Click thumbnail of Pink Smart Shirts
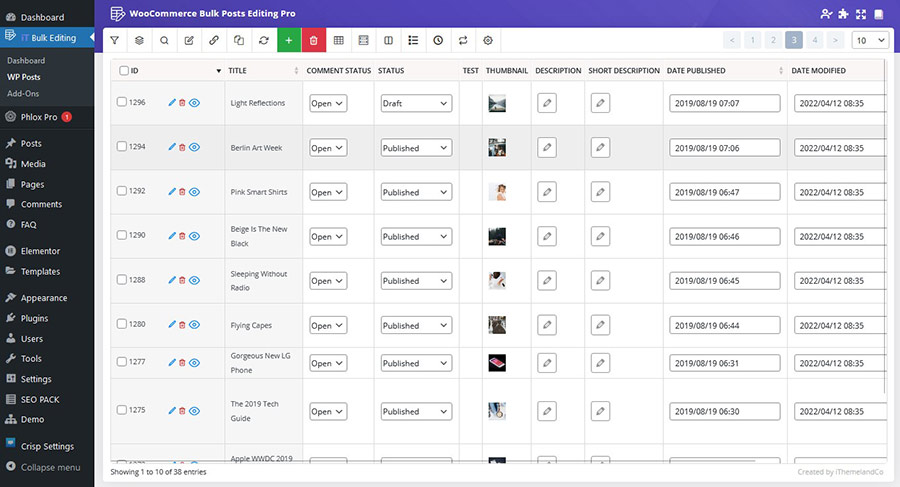 coord(497,192)
